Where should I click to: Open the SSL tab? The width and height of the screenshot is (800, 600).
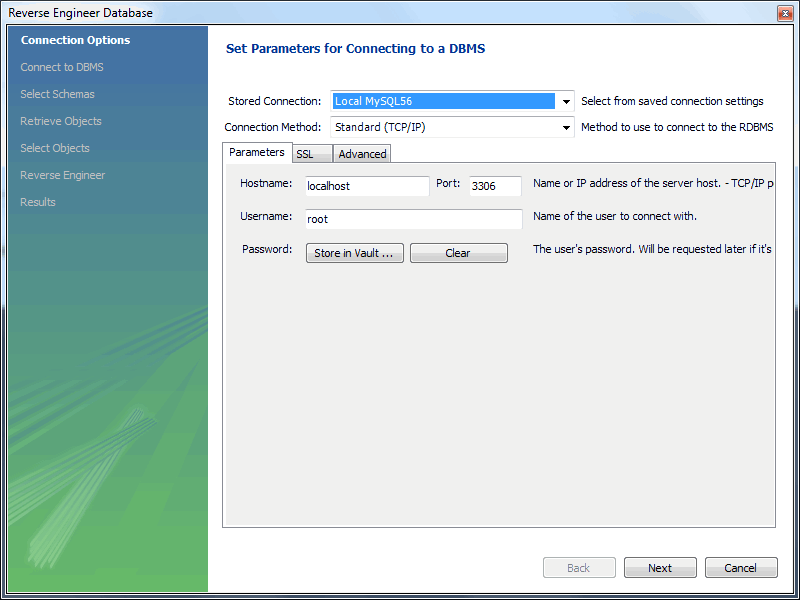(305, 154)
